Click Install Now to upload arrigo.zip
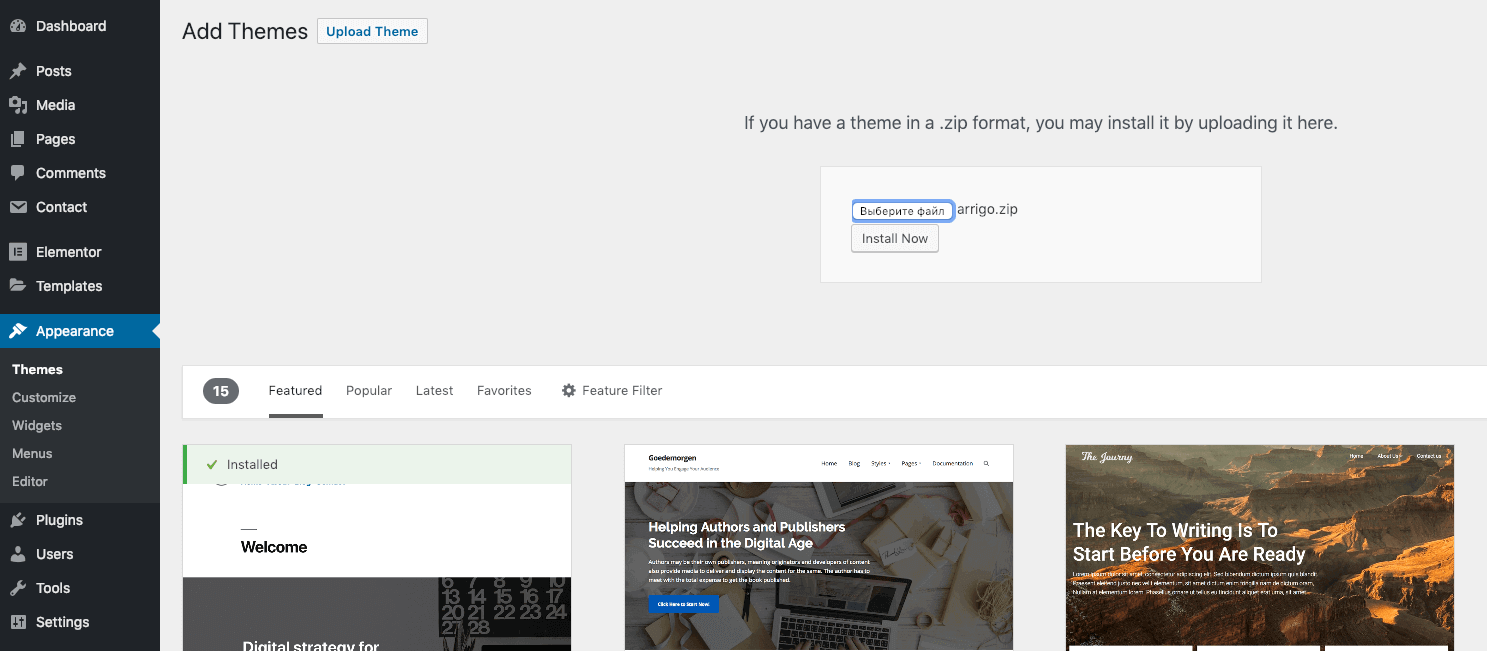1487x651 pixels. pyautogui.click(x=895, y=239)
